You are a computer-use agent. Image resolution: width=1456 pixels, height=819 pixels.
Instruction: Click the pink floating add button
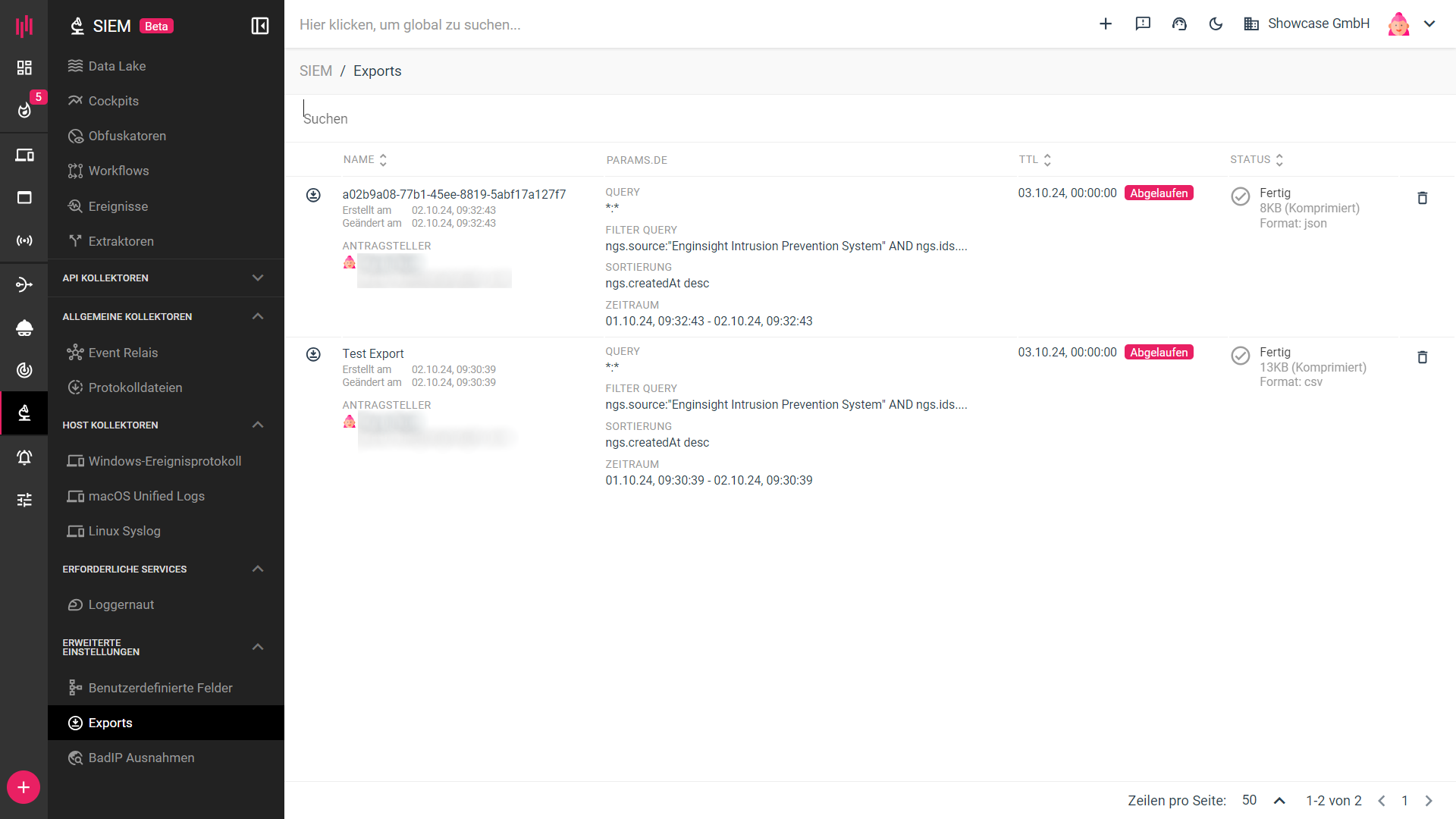coord(24,787)
